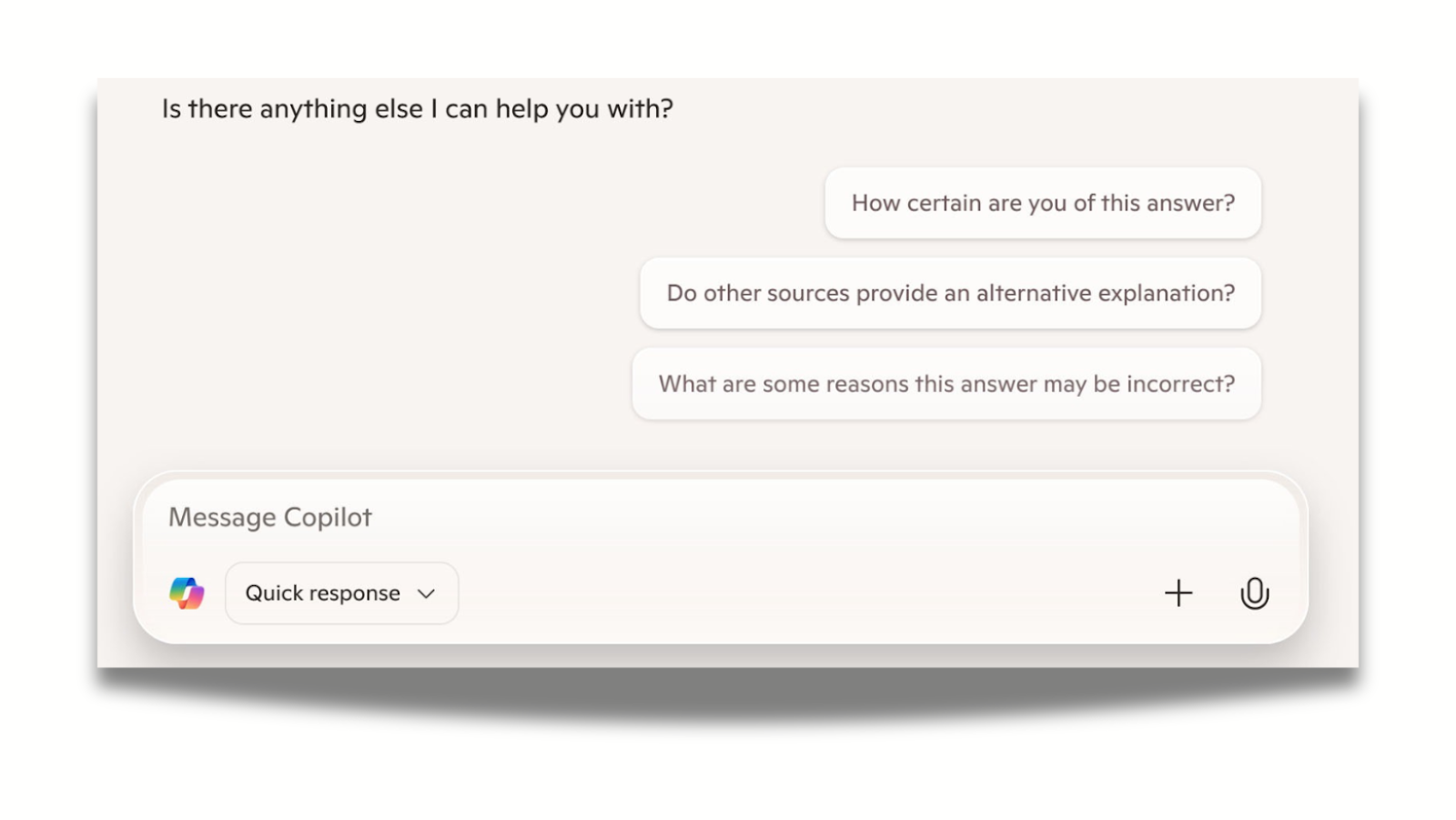Click the 'Is there anything else' message text
Viewport: 1456px width, 820px height.
417,107
